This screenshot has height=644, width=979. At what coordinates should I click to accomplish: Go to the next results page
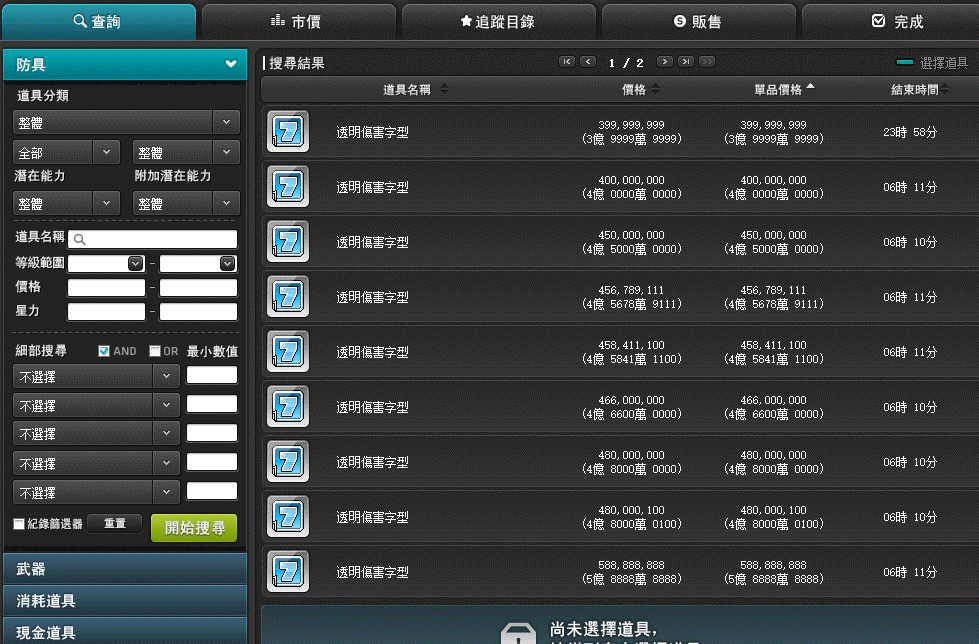pos(665,61)
